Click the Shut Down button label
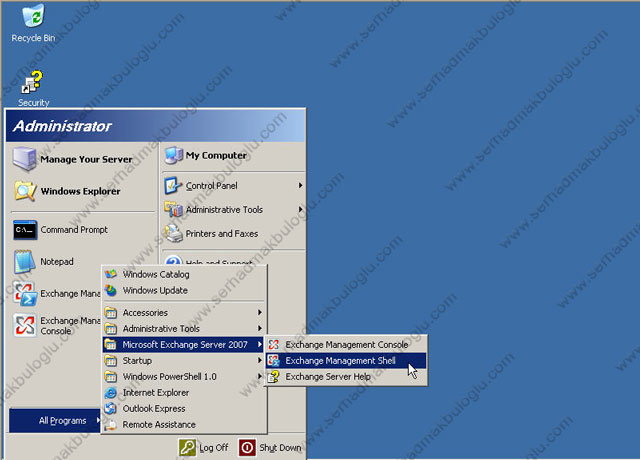 pos(280,448)
